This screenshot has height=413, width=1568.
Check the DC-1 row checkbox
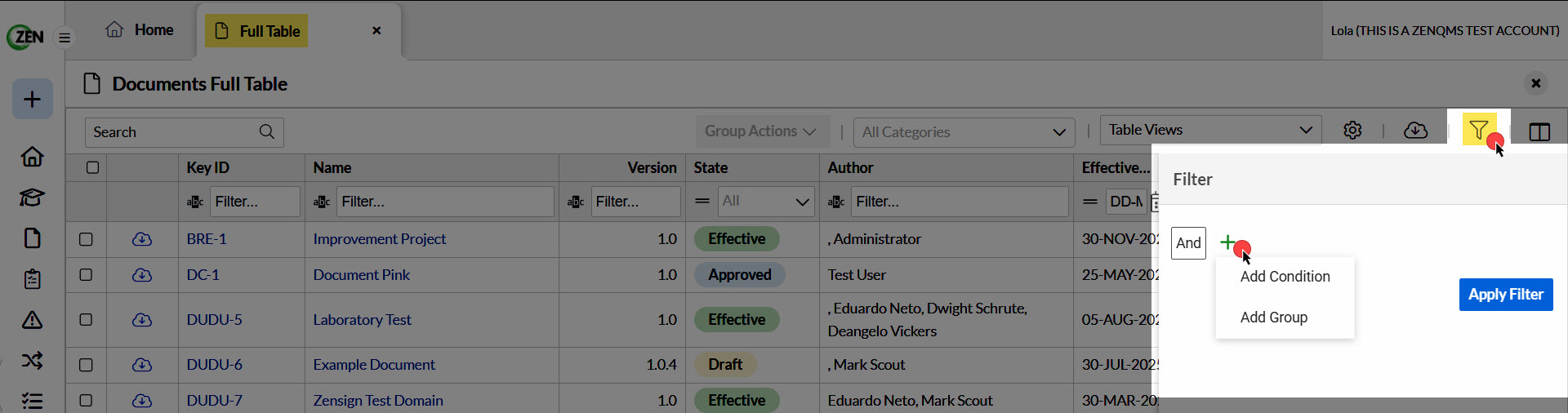point(86,275)
